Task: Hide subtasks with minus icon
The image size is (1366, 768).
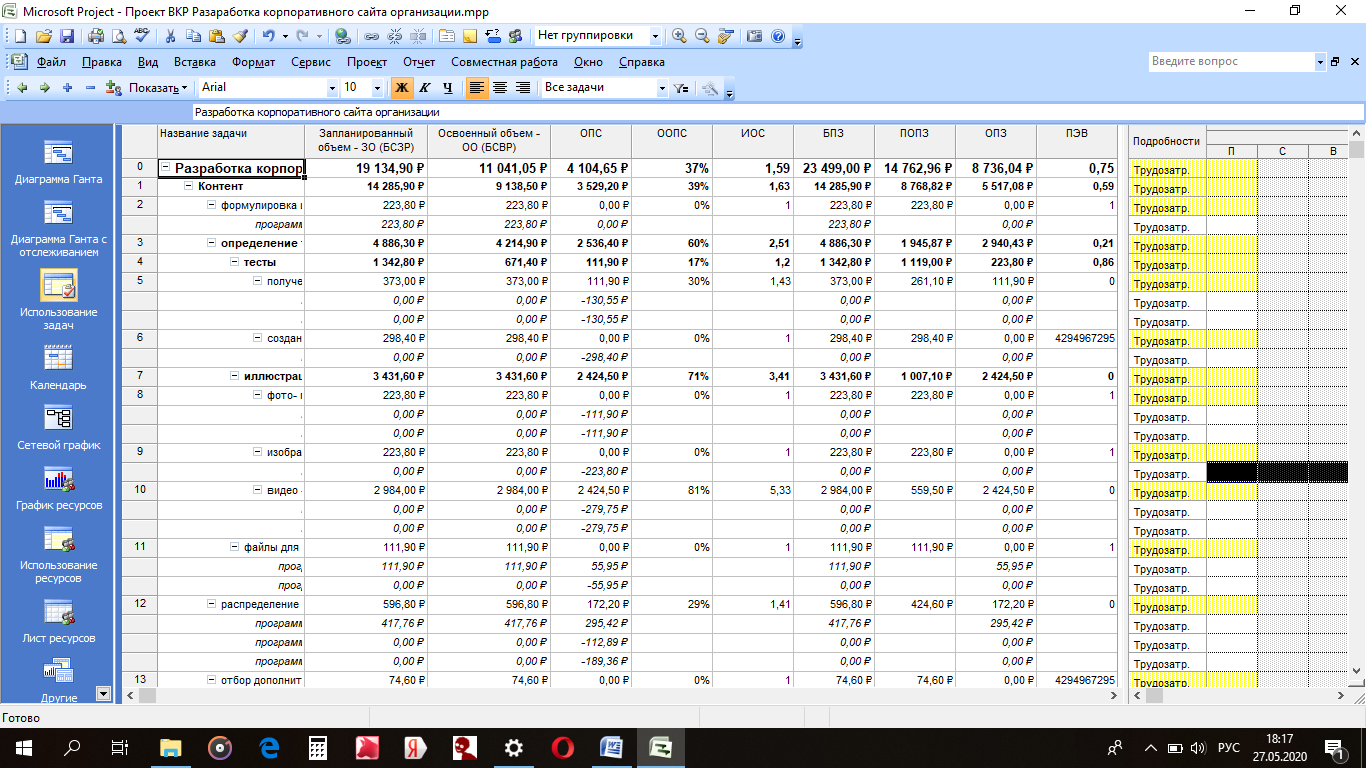Action: 90,88
